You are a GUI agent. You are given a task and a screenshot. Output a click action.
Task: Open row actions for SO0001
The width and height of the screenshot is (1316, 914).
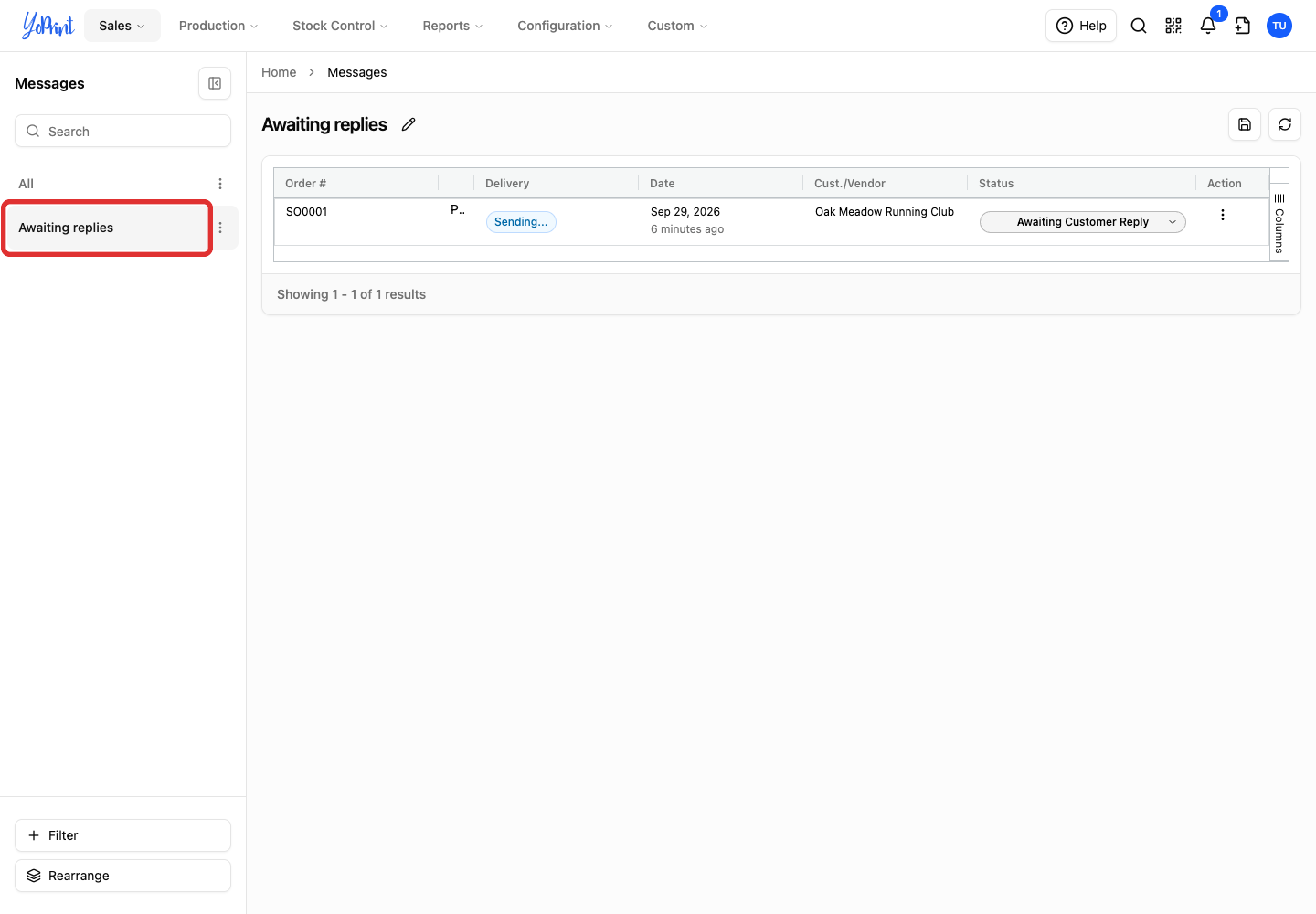click(1223, 215)
